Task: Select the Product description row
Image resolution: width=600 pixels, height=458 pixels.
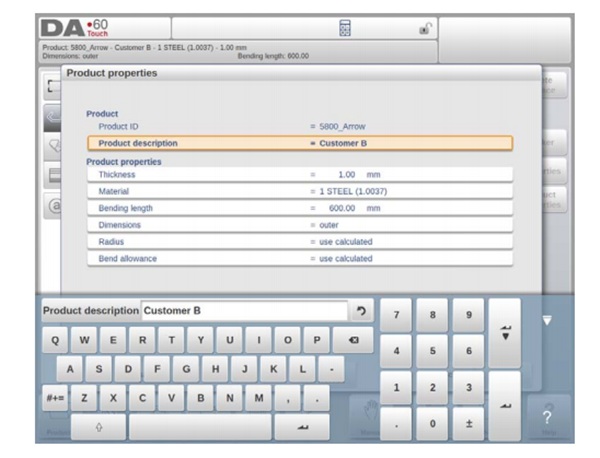Action: pos(300,143)
